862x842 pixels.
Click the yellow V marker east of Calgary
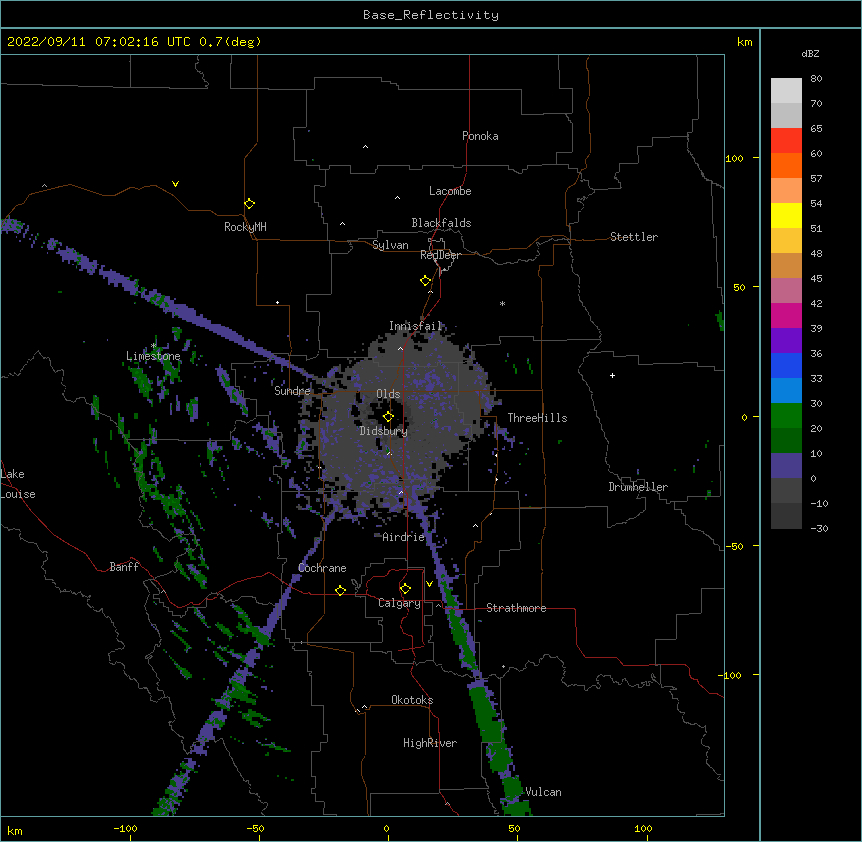(429, 584)
